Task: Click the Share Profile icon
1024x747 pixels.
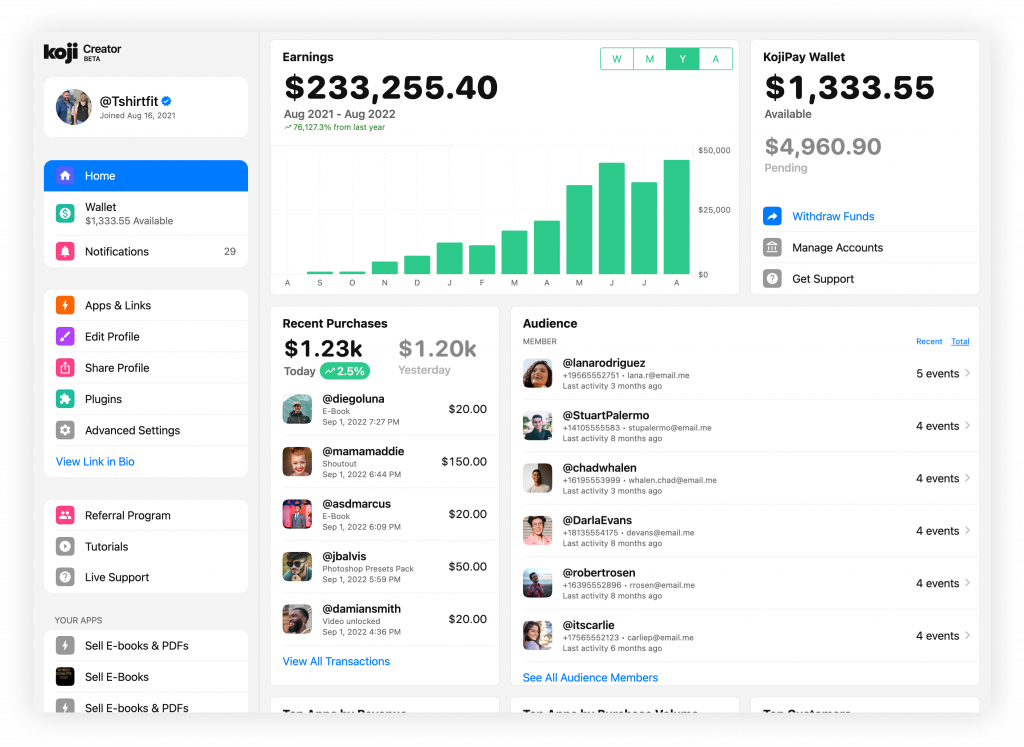Action: tap(65, 368)
